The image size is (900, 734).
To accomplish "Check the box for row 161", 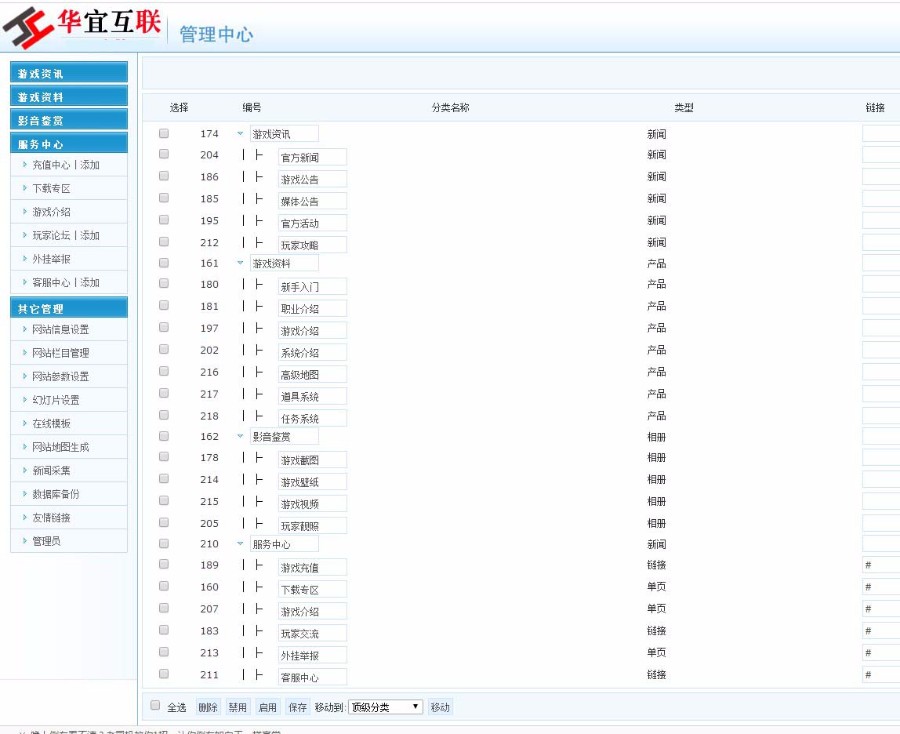I will pos(164,262).
